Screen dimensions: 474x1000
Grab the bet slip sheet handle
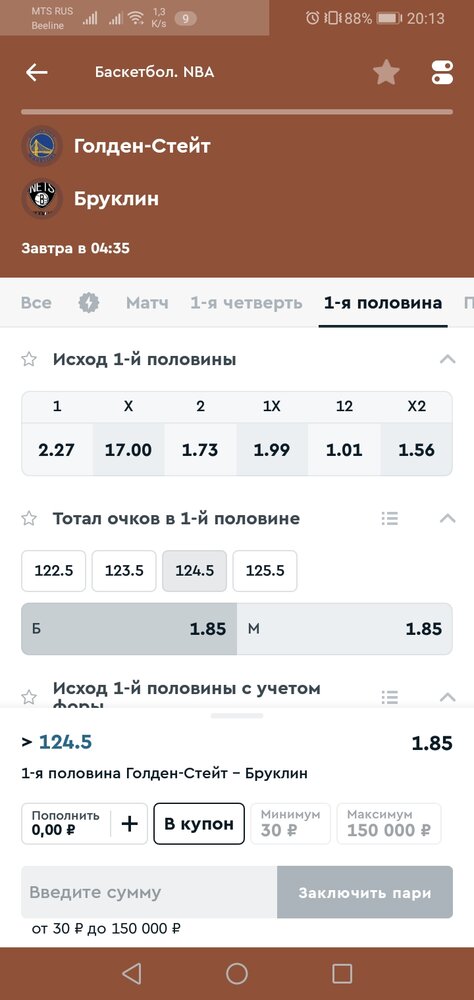(x=237, y=716)
